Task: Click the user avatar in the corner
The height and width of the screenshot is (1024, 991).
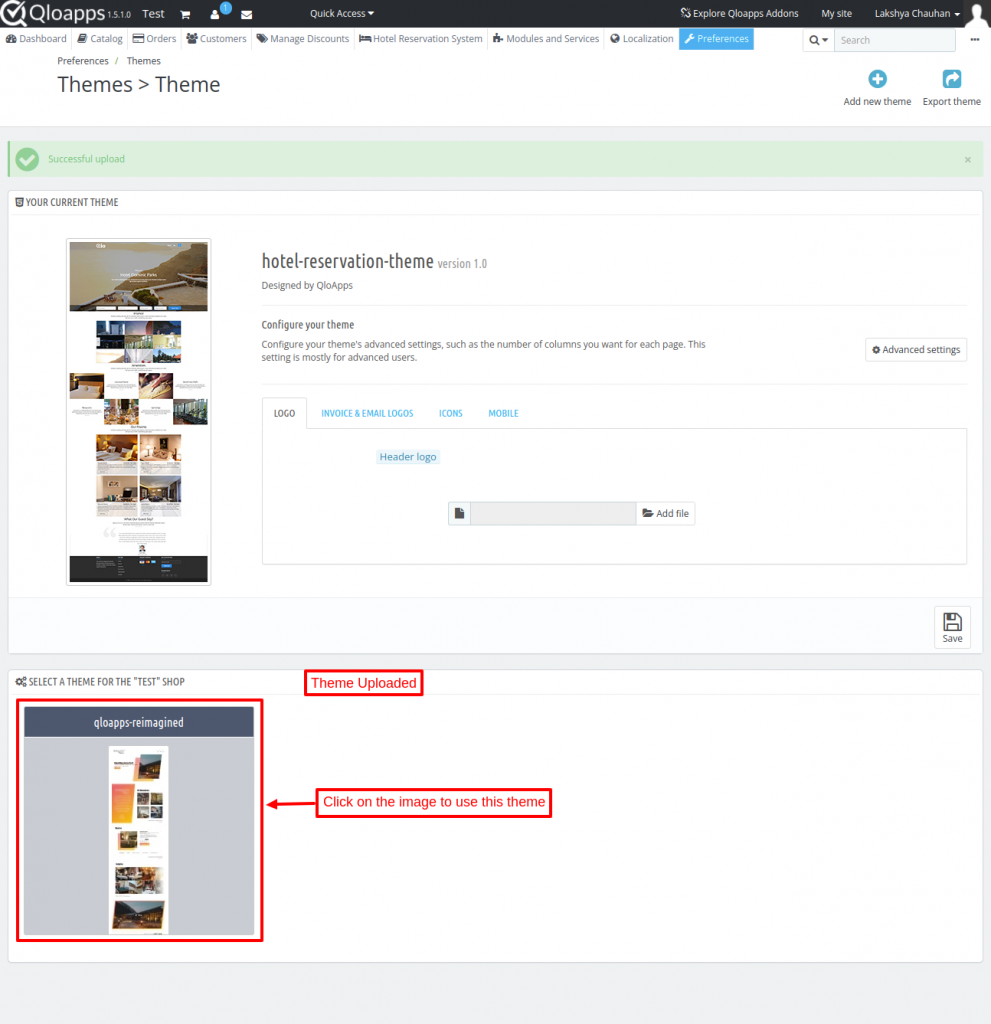Action: (977, 14)
